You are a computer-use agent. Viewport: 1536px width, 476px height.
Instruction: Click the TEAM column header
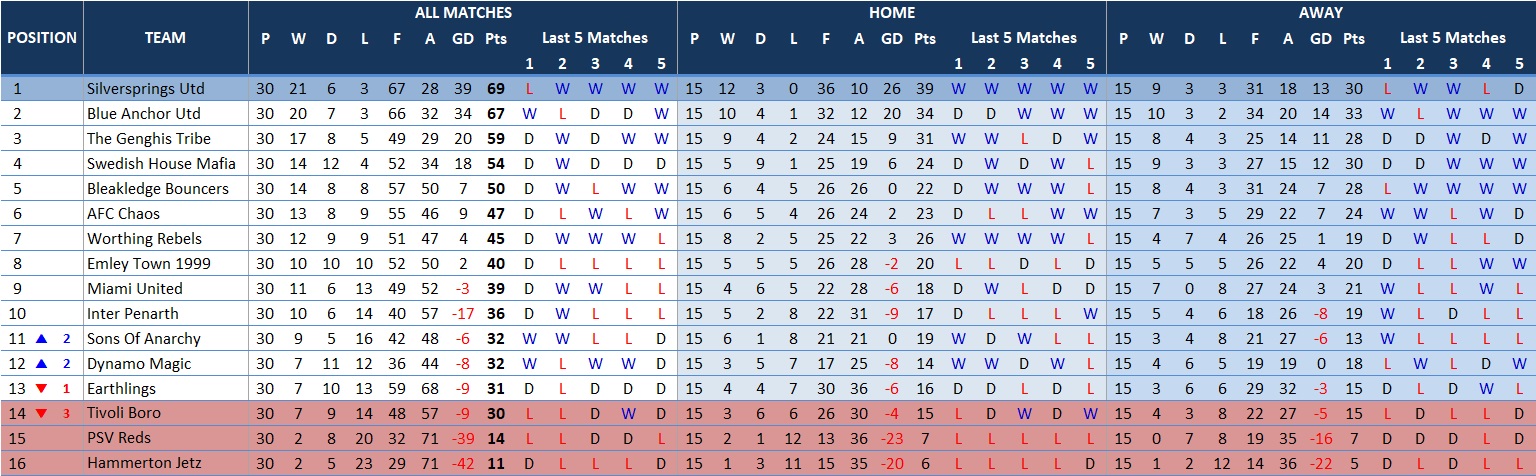pyautogui.click(x=165, y=38)
